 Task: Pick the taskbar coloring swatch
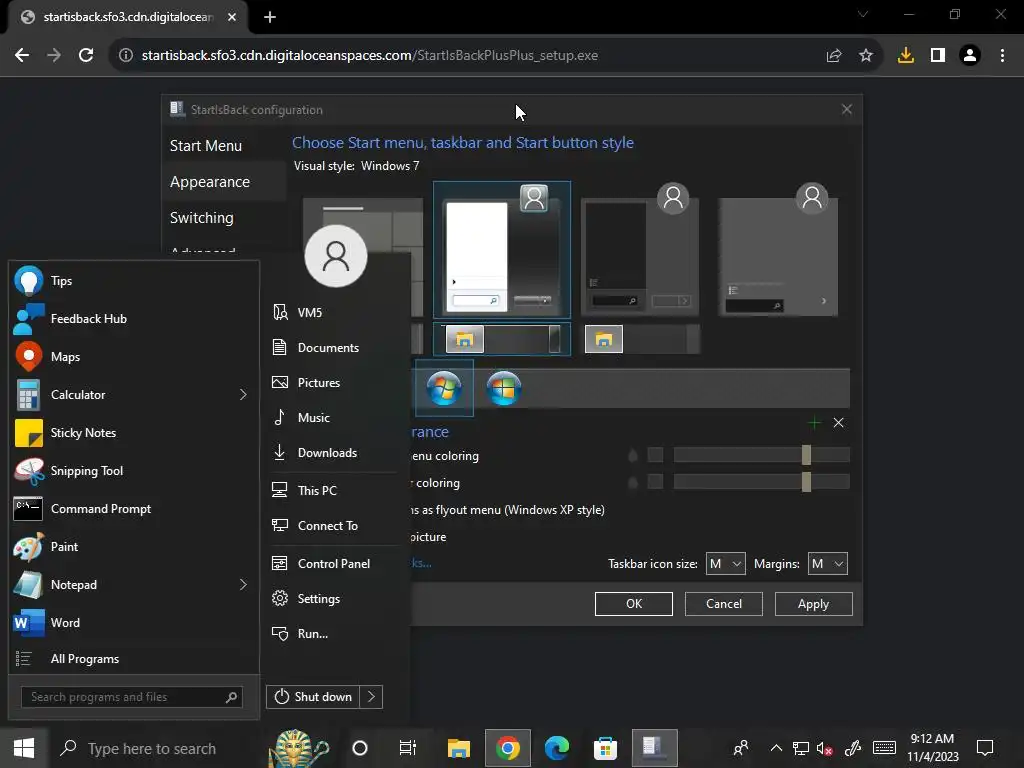pos(655,482)
